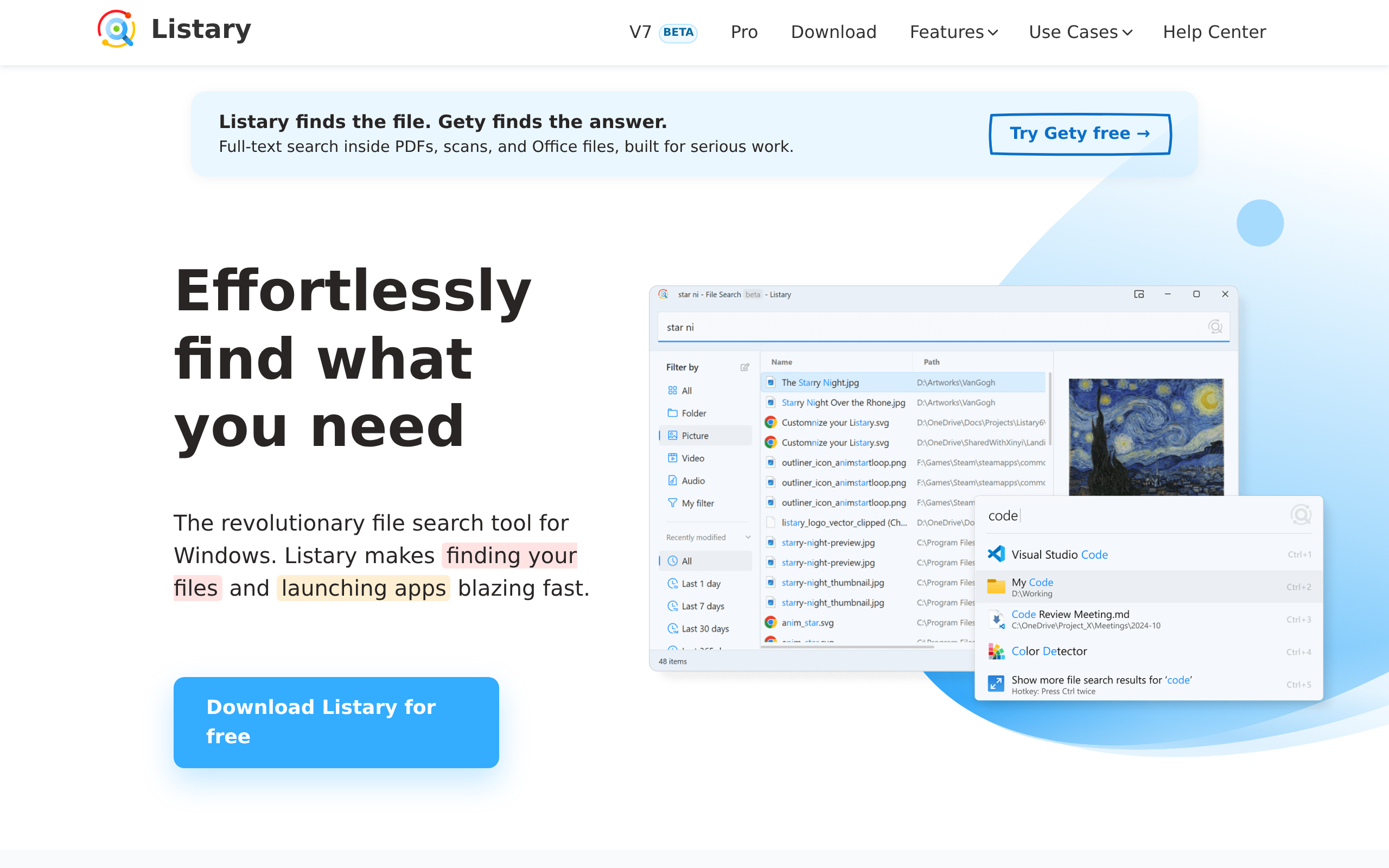The image size is (1389, 868).
Task: Click D:\Artworks\VanGogh path of The Starry Night.jpg
Action: (x=955, y=383)
